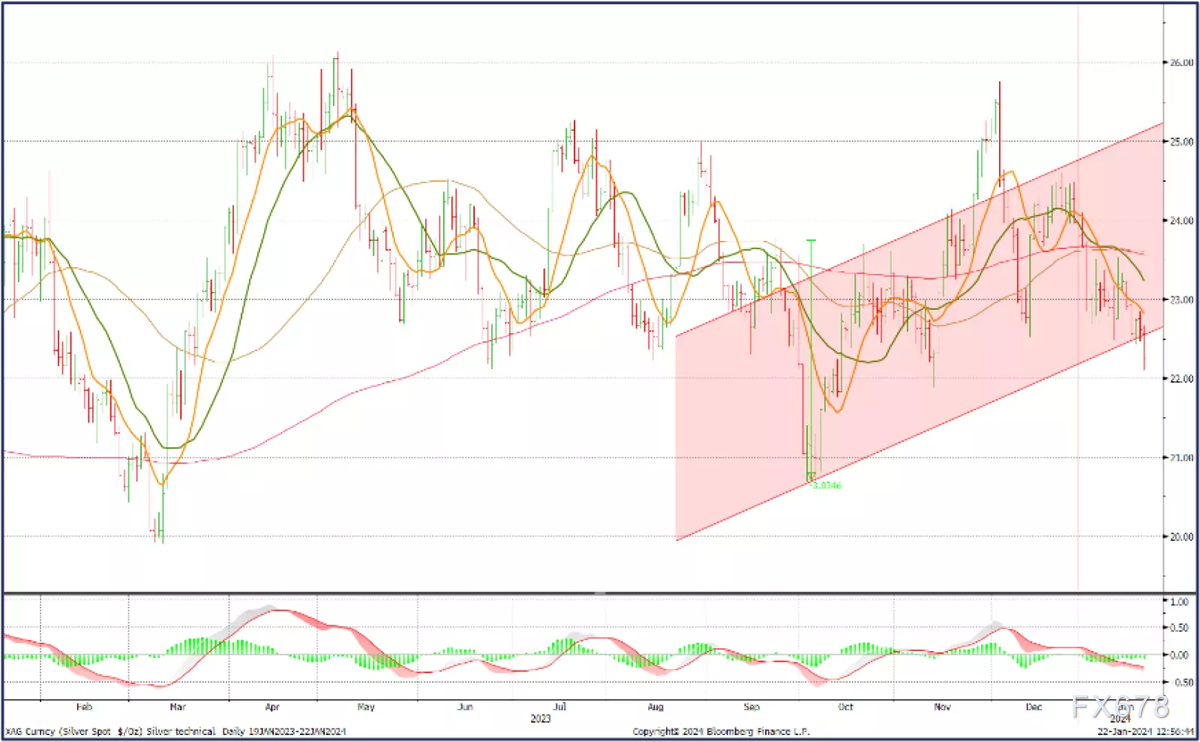Click the Dec label on time axis
This screenshot has width=1200, height=742.
1036,706
